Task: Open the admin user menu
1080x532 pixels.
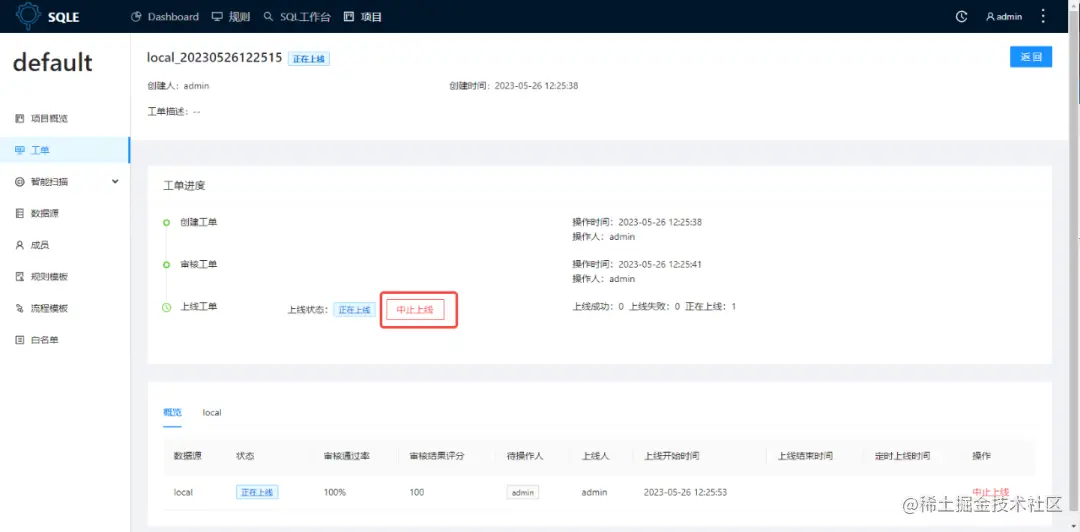Action: [1004, 17]
